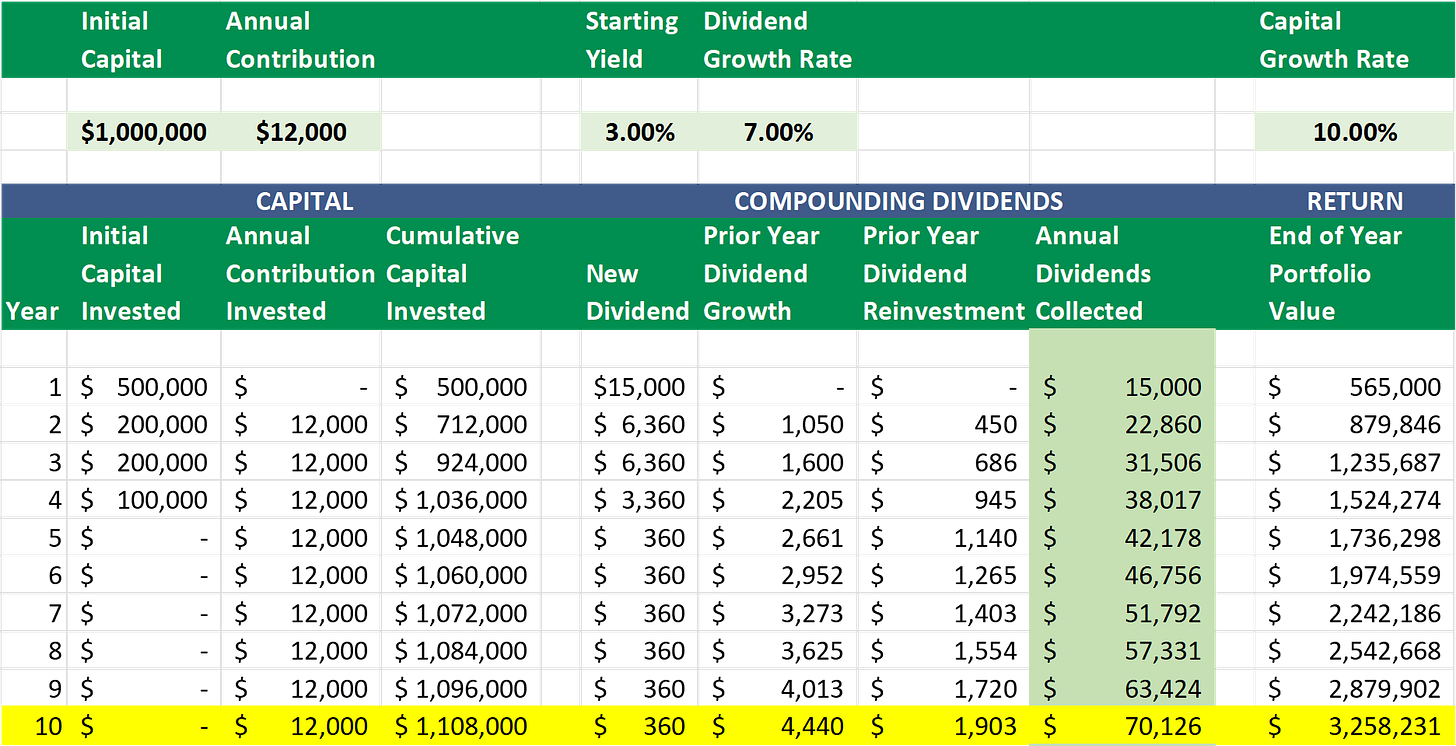The width and height of the screenshot is (1456, 746).
Task: Select the 450 dividend reinvestment cell
Action: coord(943,425)
